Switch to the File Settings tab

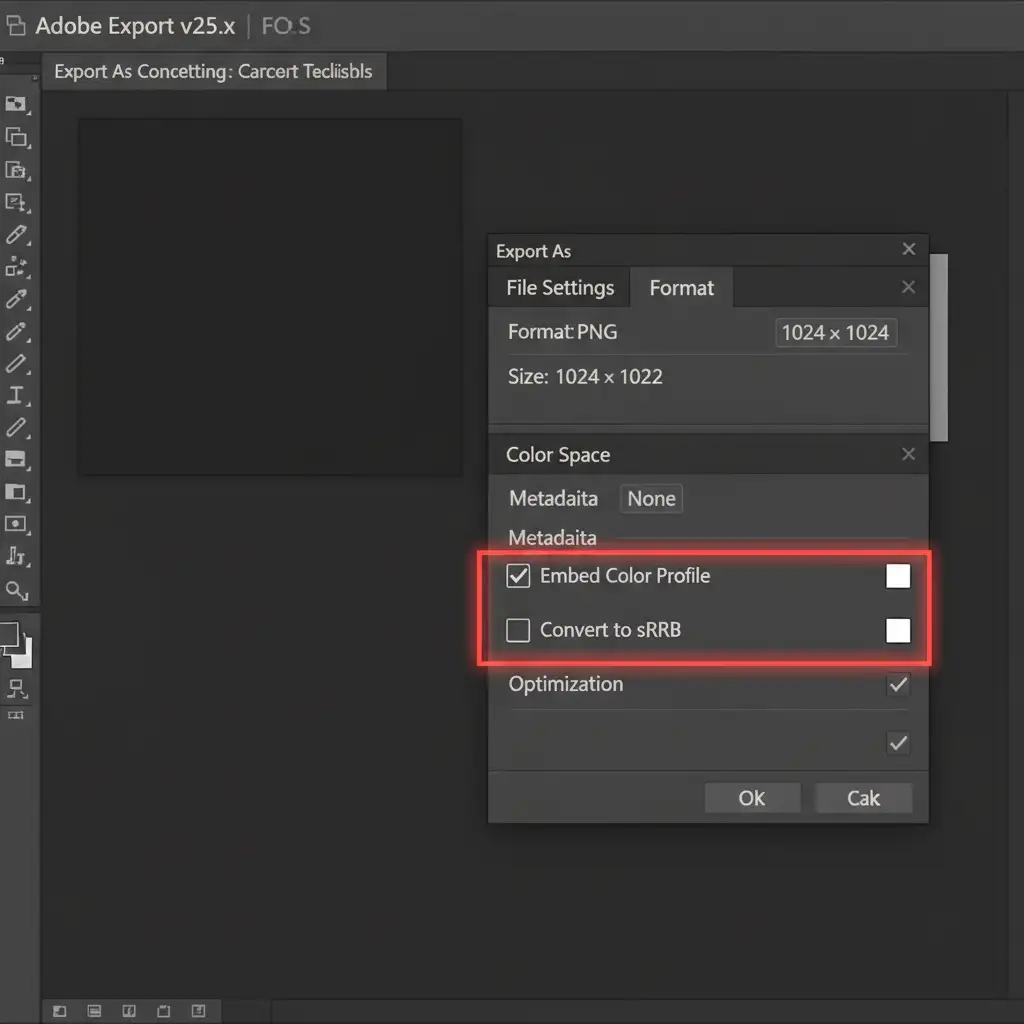pos(560,288)
